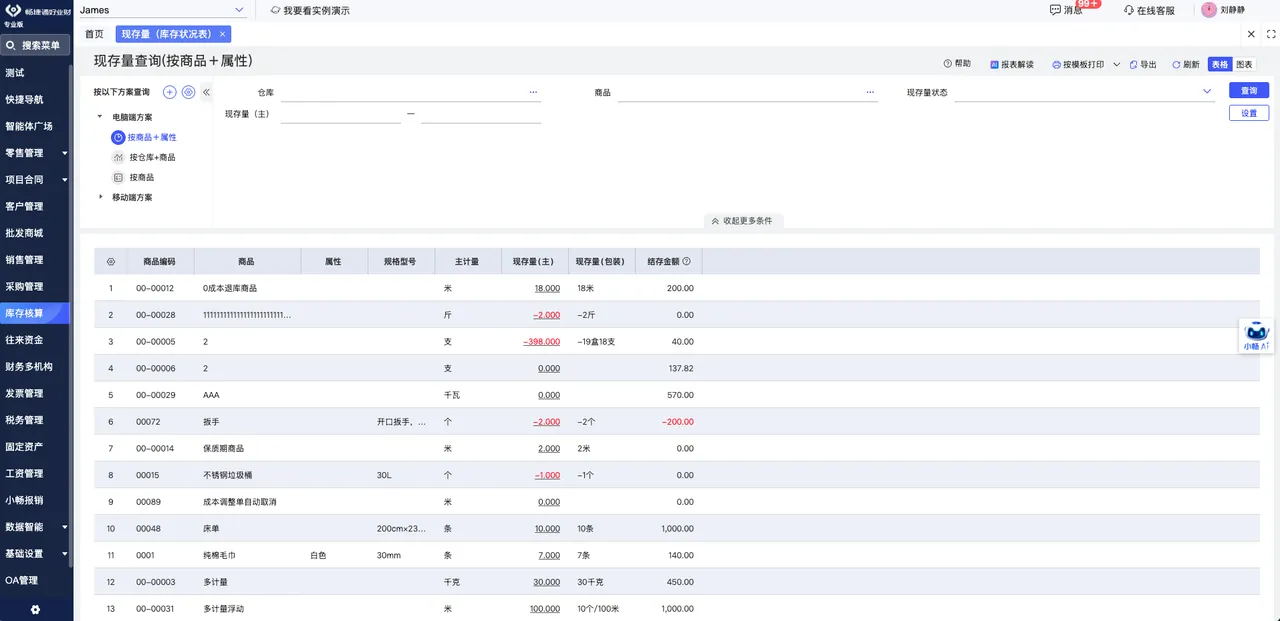
Task: Click the add query scheme plus icon
Action: coord(170,92)
